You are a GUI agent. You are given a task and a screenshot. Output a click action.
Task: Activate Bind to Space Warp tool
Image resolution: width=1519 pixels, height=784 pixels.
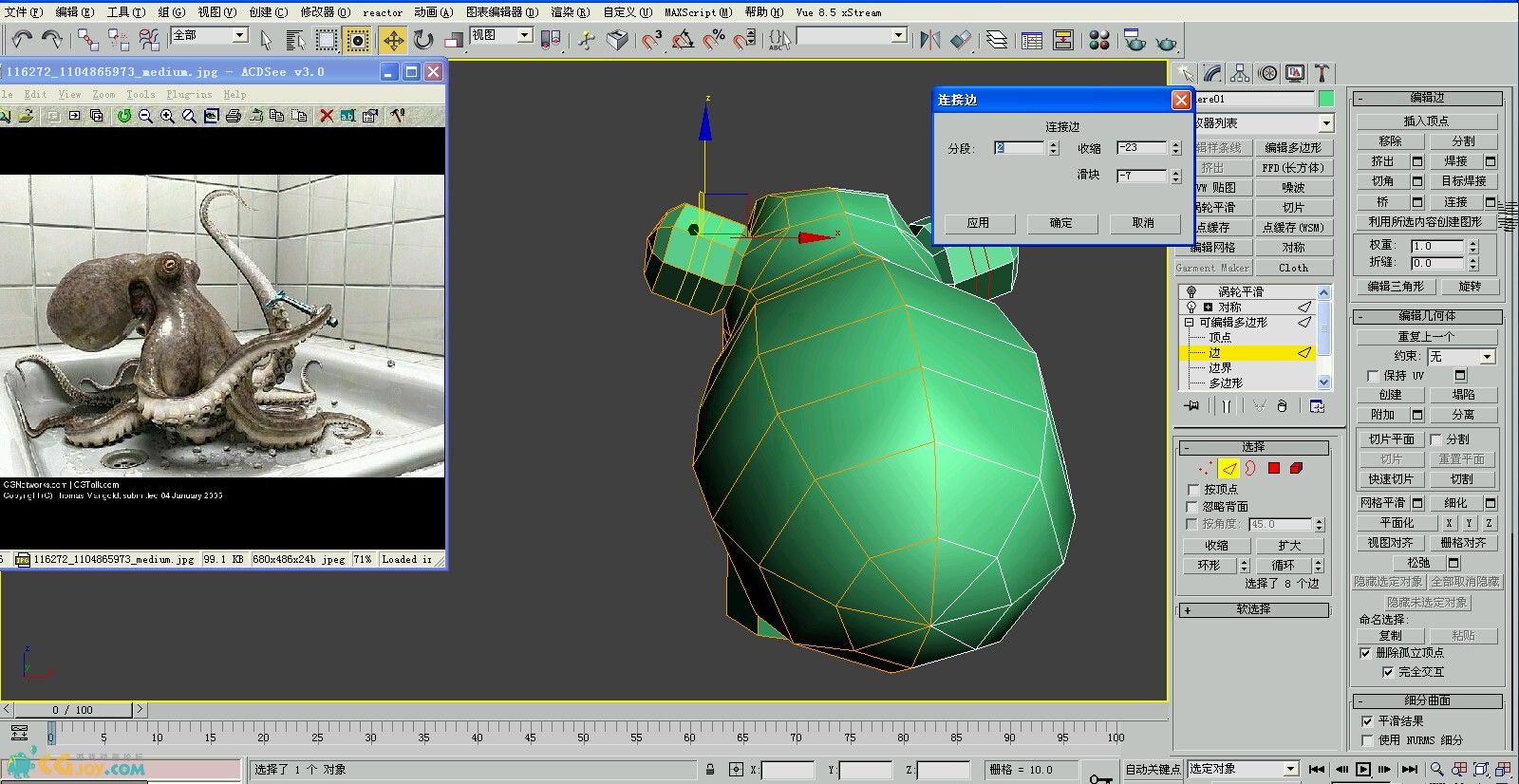(x=149, y=39)
